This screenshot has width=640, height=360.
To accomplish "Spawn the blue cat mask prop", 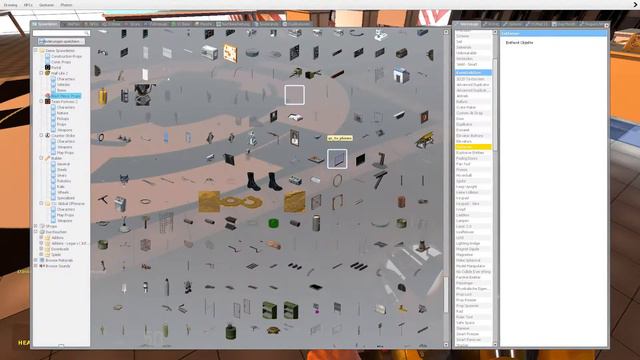I will click(x=124, y=179).
